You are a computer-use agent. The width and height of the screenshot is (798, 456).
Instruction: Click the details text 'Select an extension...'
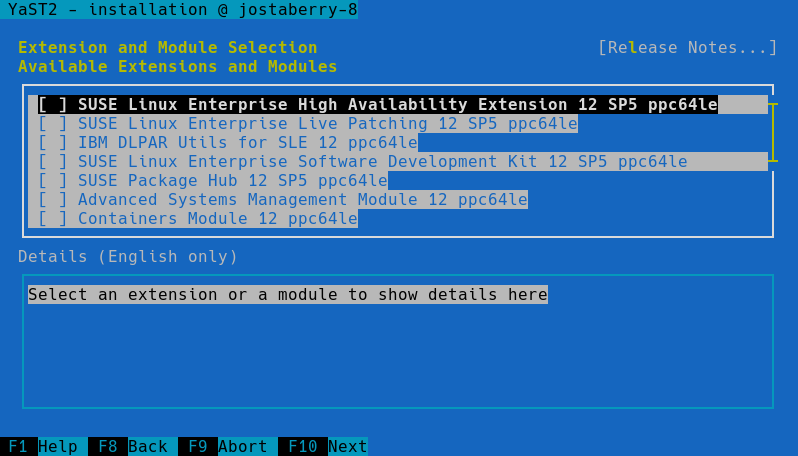coord(287,295)
